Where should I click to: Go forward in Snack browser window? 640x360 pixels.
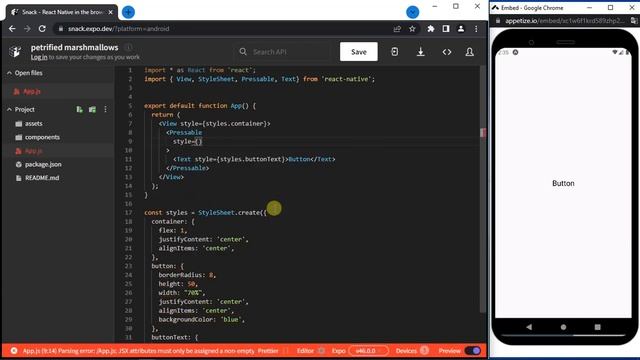click(x=27, y=29)
